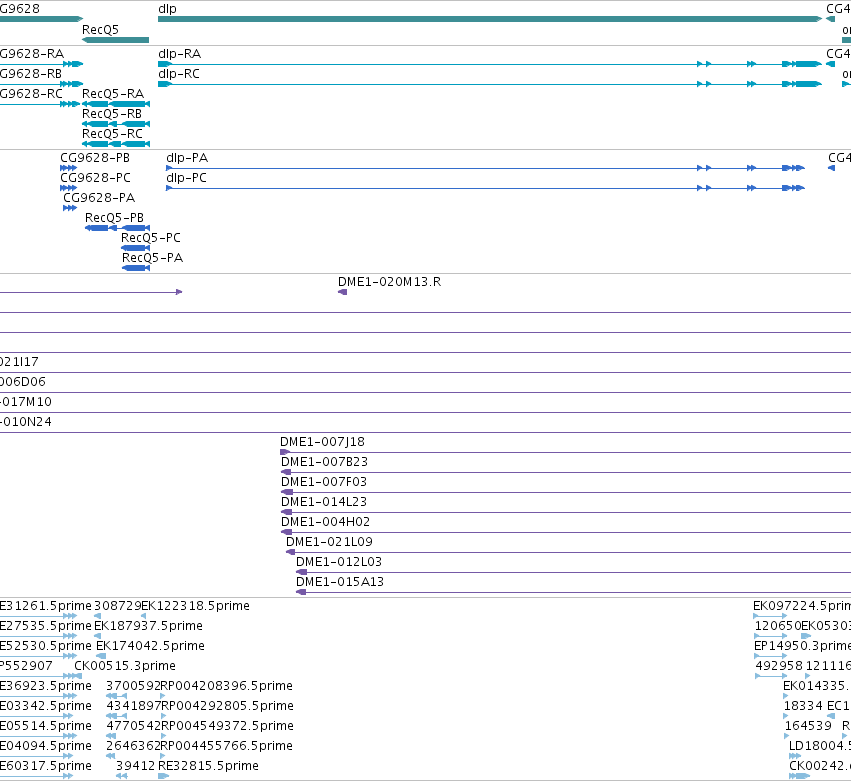851x781 pixels.
Task: Select the dlp-RC transcript label
Action: coord(179,74)
